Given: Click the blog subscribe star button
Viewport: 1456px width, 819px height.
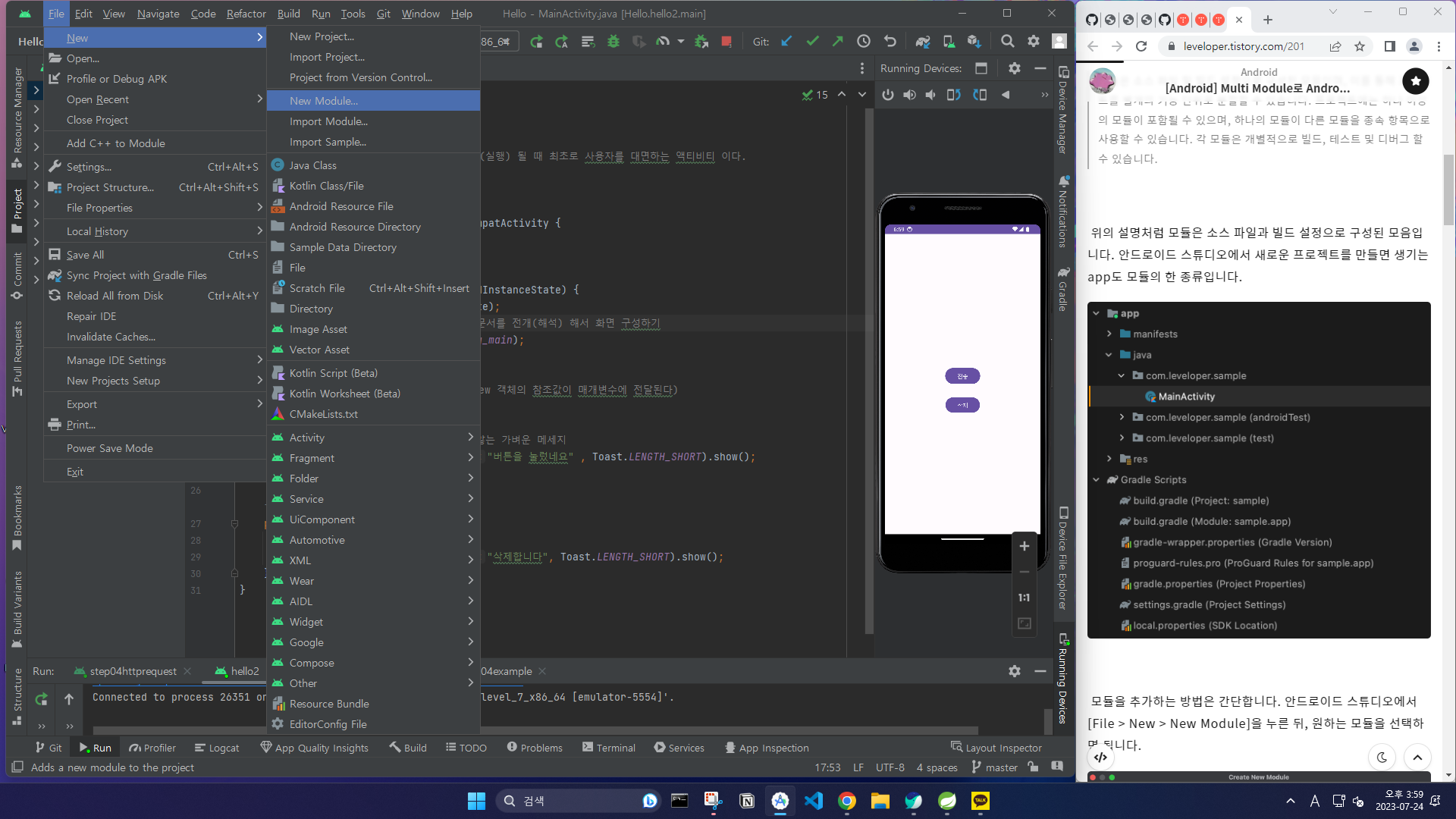Looking at the screenshot, I should point(1415,81).
